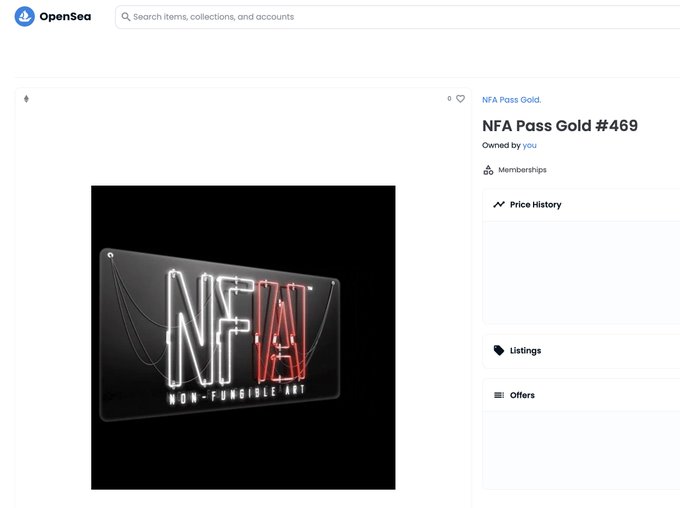Click the Offers list icon
Image resolution: width=680 pixels, height=508 pixels.
tap(499, 395)
